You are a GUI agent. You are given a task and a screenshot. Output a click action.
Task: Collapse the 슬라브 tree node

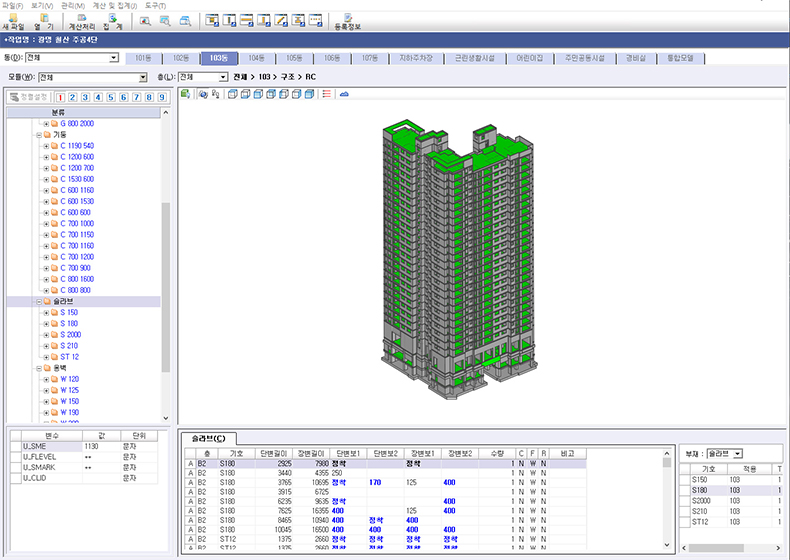[39, 302]
